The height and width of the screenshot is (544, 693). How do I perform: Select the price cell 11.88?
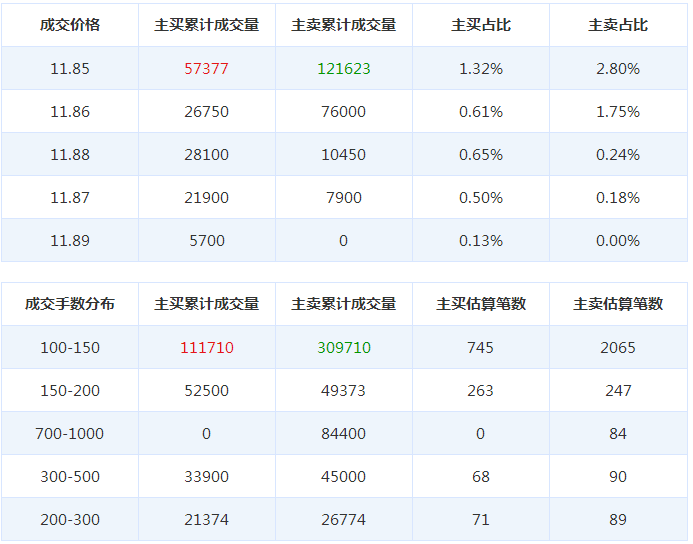coord(70,155)
